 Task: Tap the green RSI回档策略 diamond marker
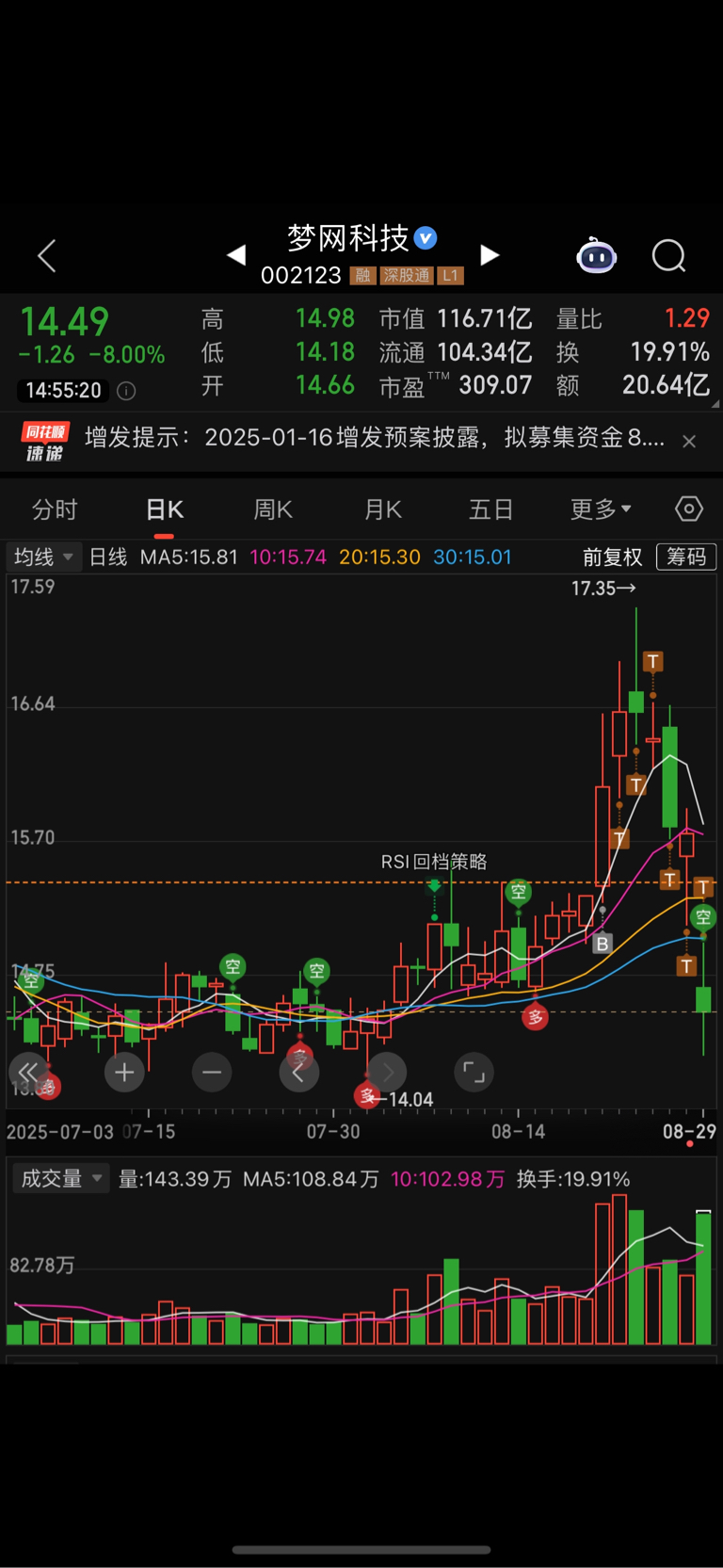[x=434, y=885]
